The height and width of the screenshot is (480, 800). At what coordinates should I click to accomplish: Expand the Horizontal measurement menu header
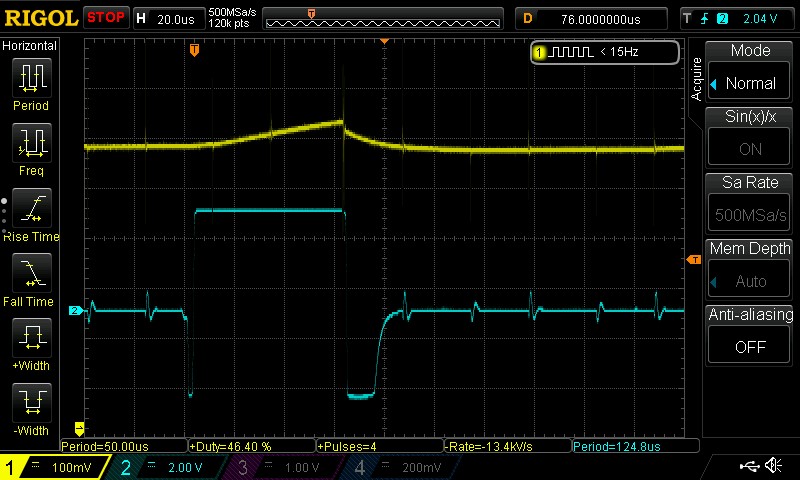point(30,46)
